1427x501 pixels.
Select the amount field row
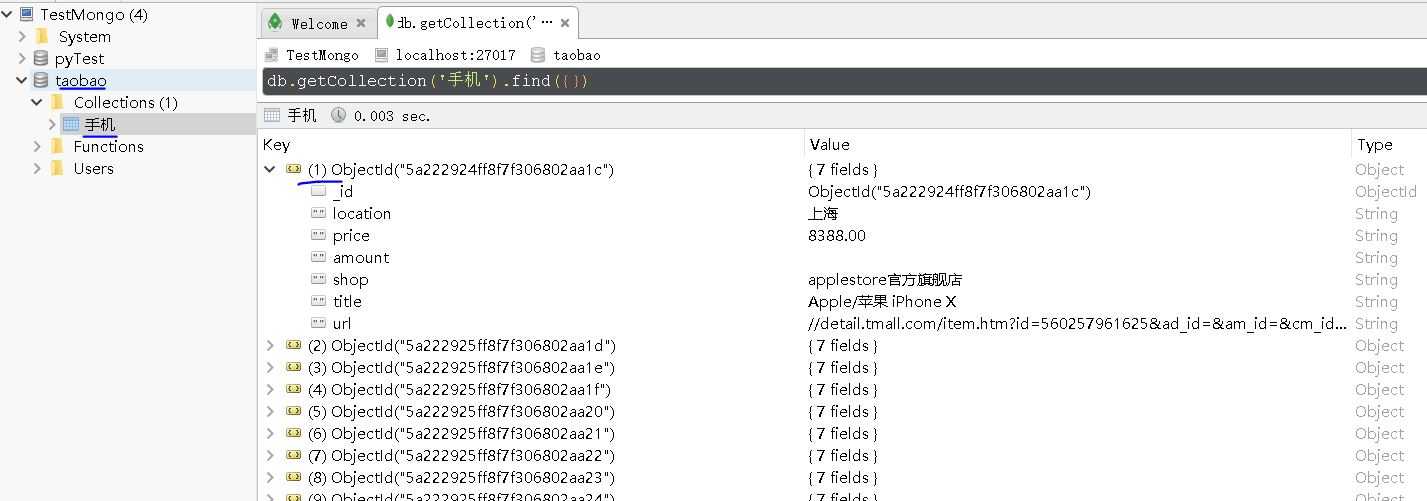pos(840,257)
